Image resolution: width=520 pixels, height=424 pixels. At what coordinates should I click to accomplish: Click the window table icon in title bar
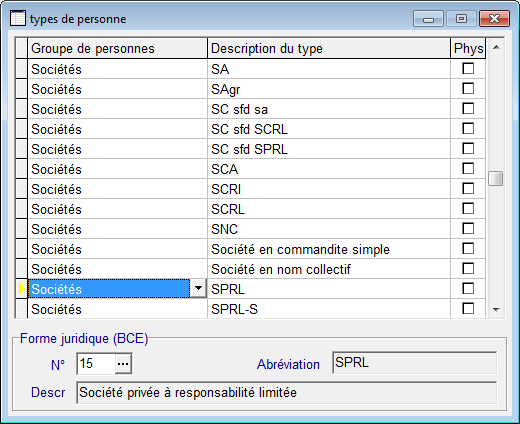pyautogui.click(x=18, y=18)
